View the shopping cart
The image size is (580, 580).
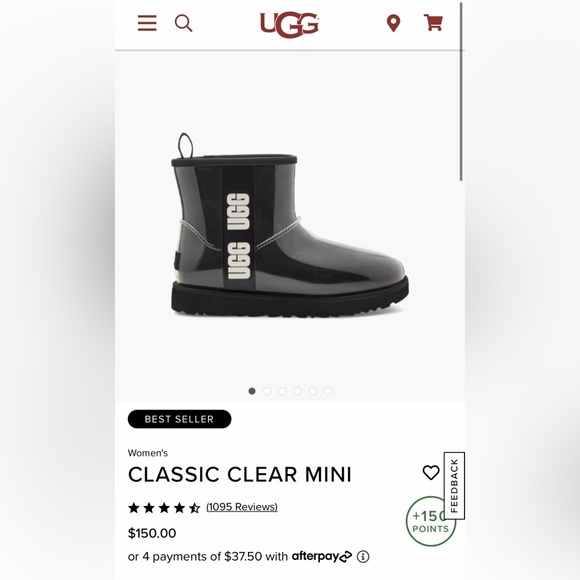[433, 23]
